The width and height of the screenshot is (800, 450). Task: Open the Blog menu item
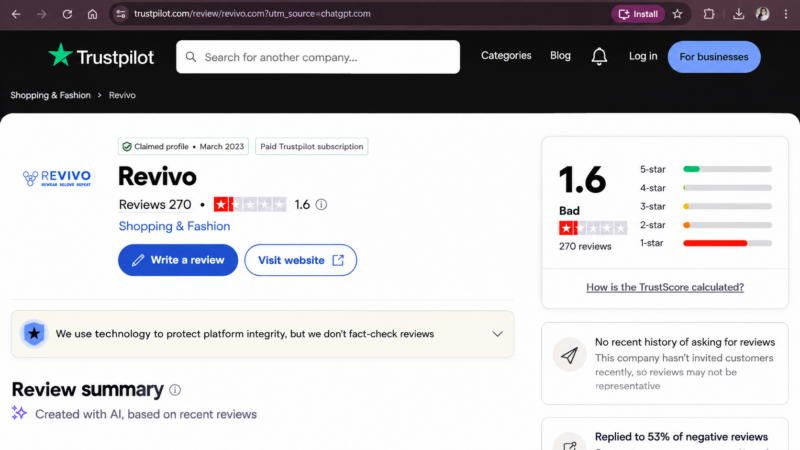tap(560, 56)
